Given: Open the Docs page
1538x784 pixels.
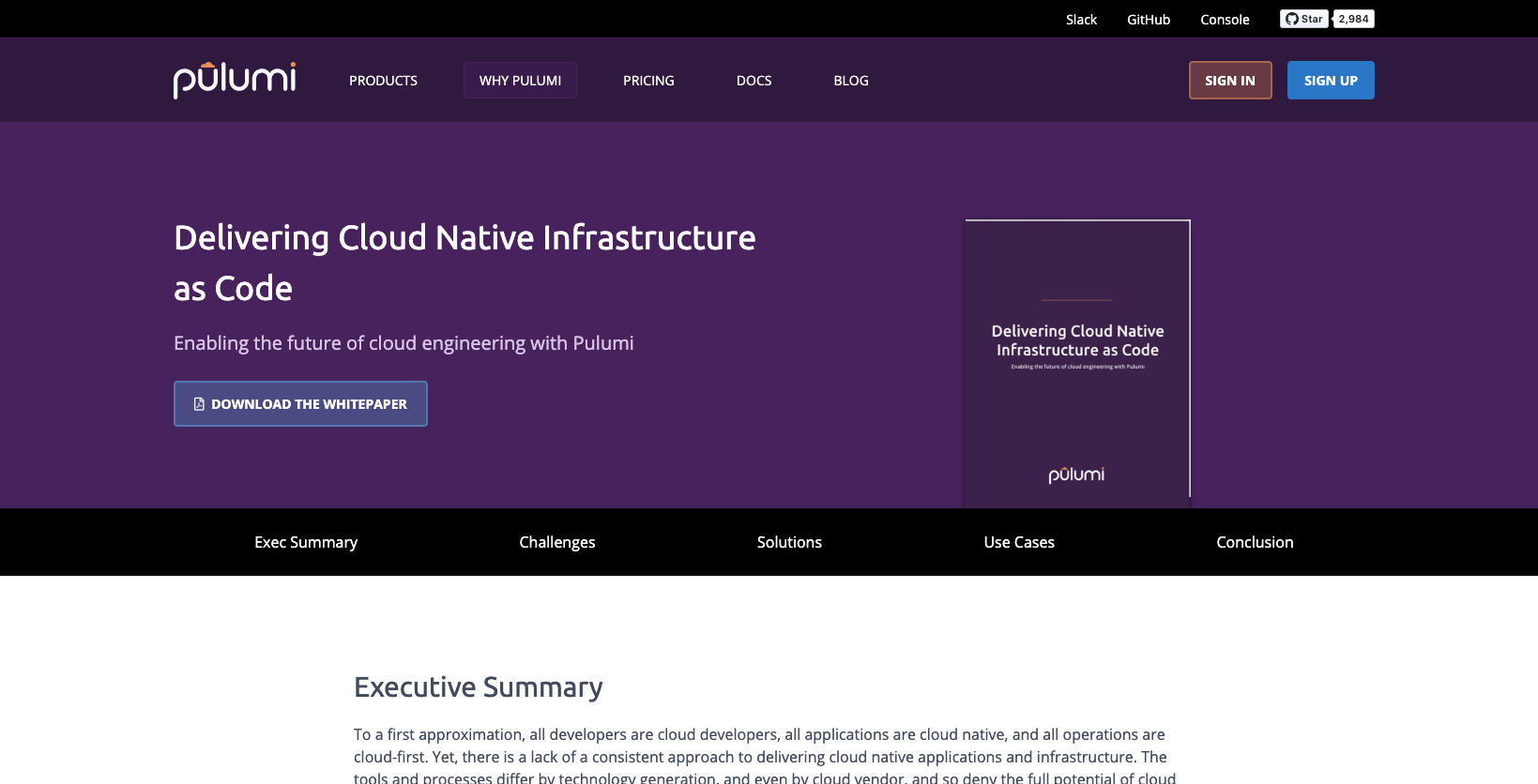Looking at the screenshot, I should pos(754,81).
